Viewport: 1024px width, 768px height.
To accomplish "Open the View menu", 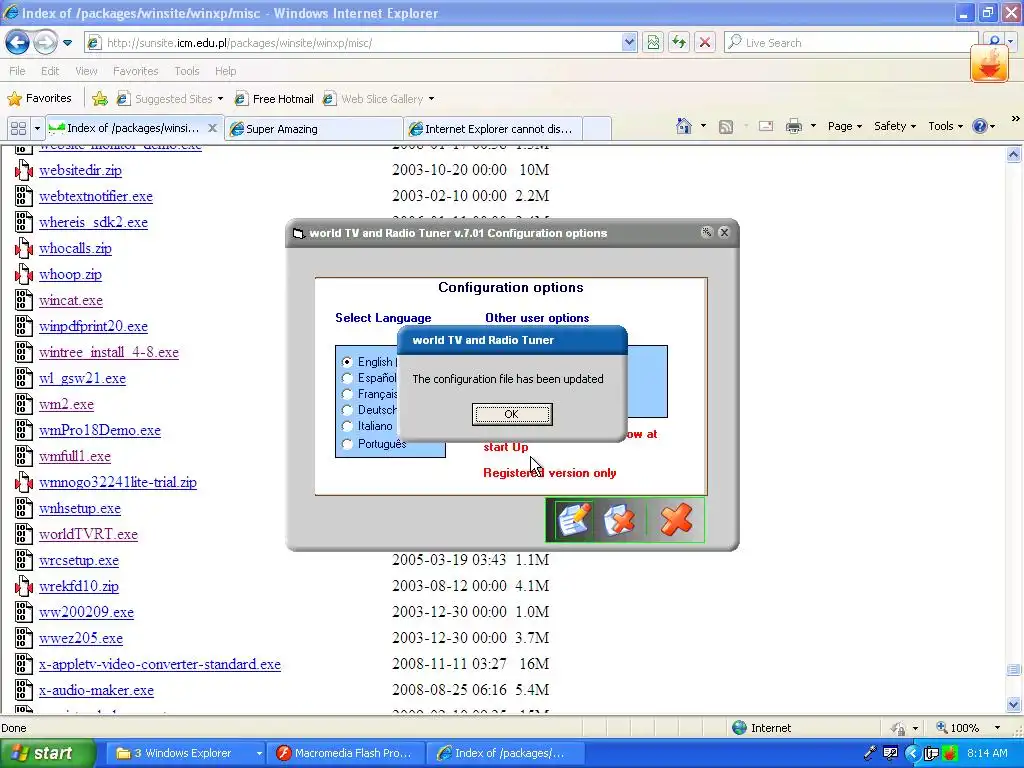I will 86,71.
